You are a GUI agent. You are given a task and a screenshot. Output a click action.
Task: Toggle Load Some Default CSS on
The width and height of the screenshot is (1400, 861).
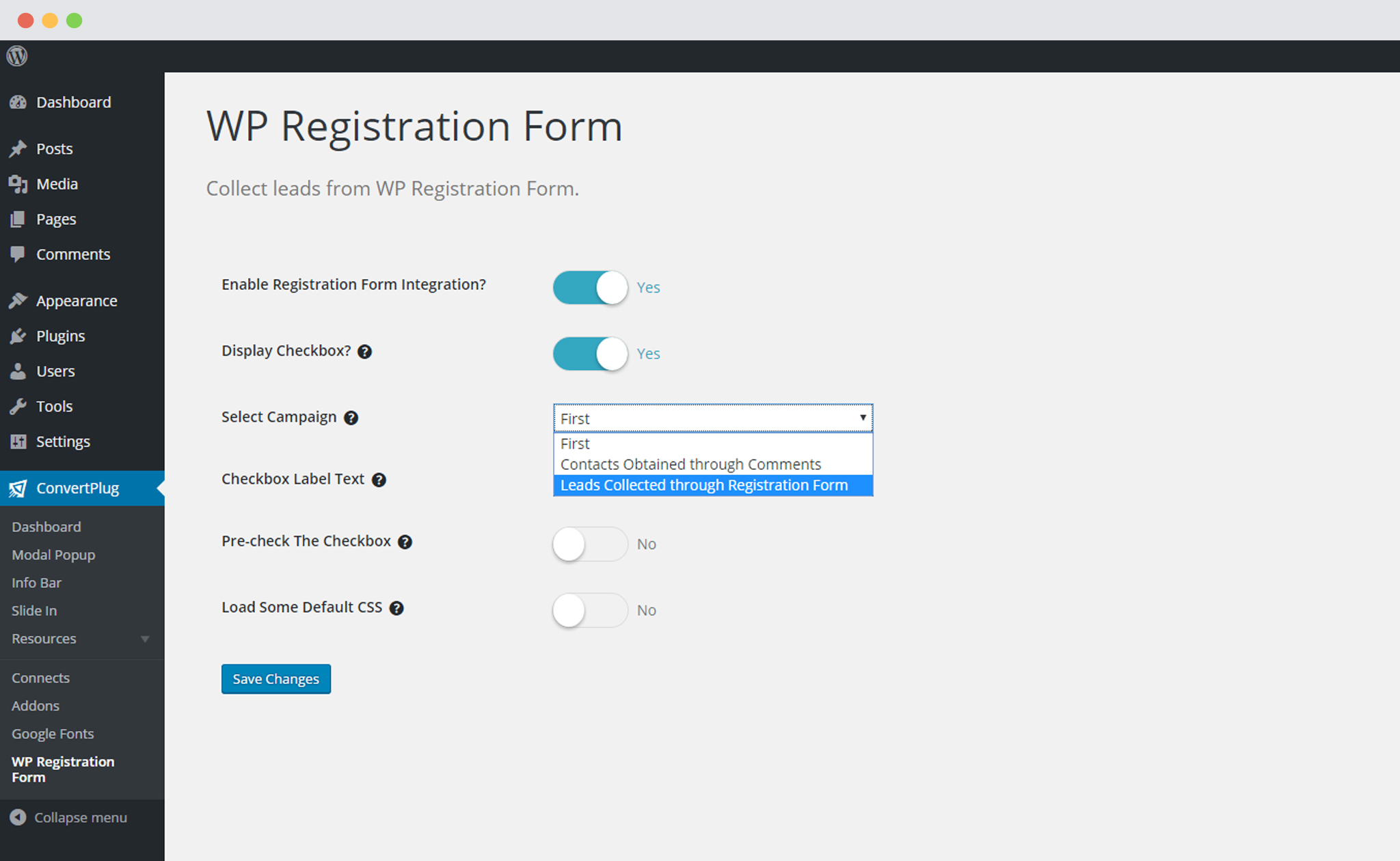tap(589, 608)
